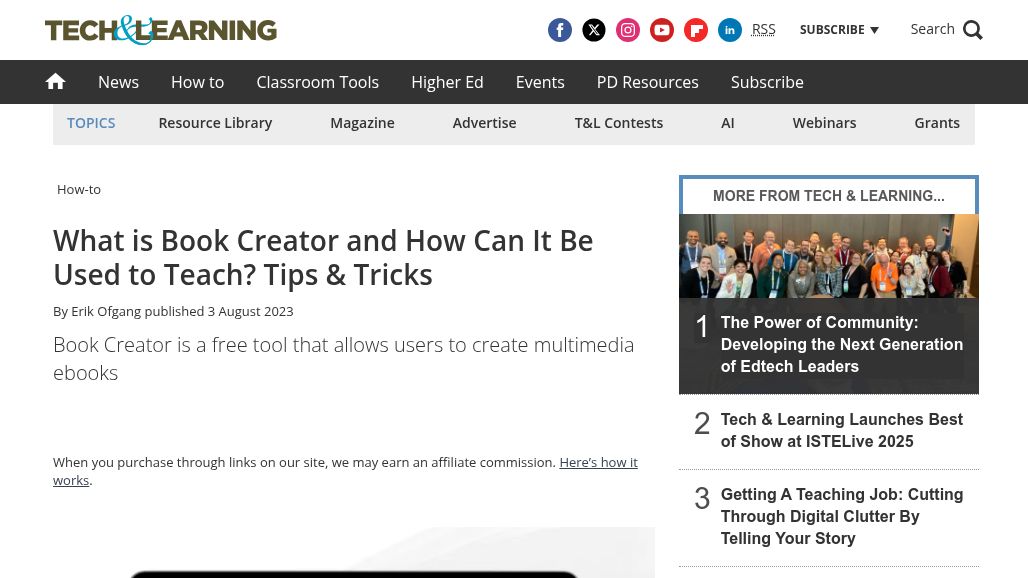The height and width of the screenshot is (578, 1028).
Task: Click "MORE FROM TECH & LEARNING..." heading
Action: click(829, 196)
